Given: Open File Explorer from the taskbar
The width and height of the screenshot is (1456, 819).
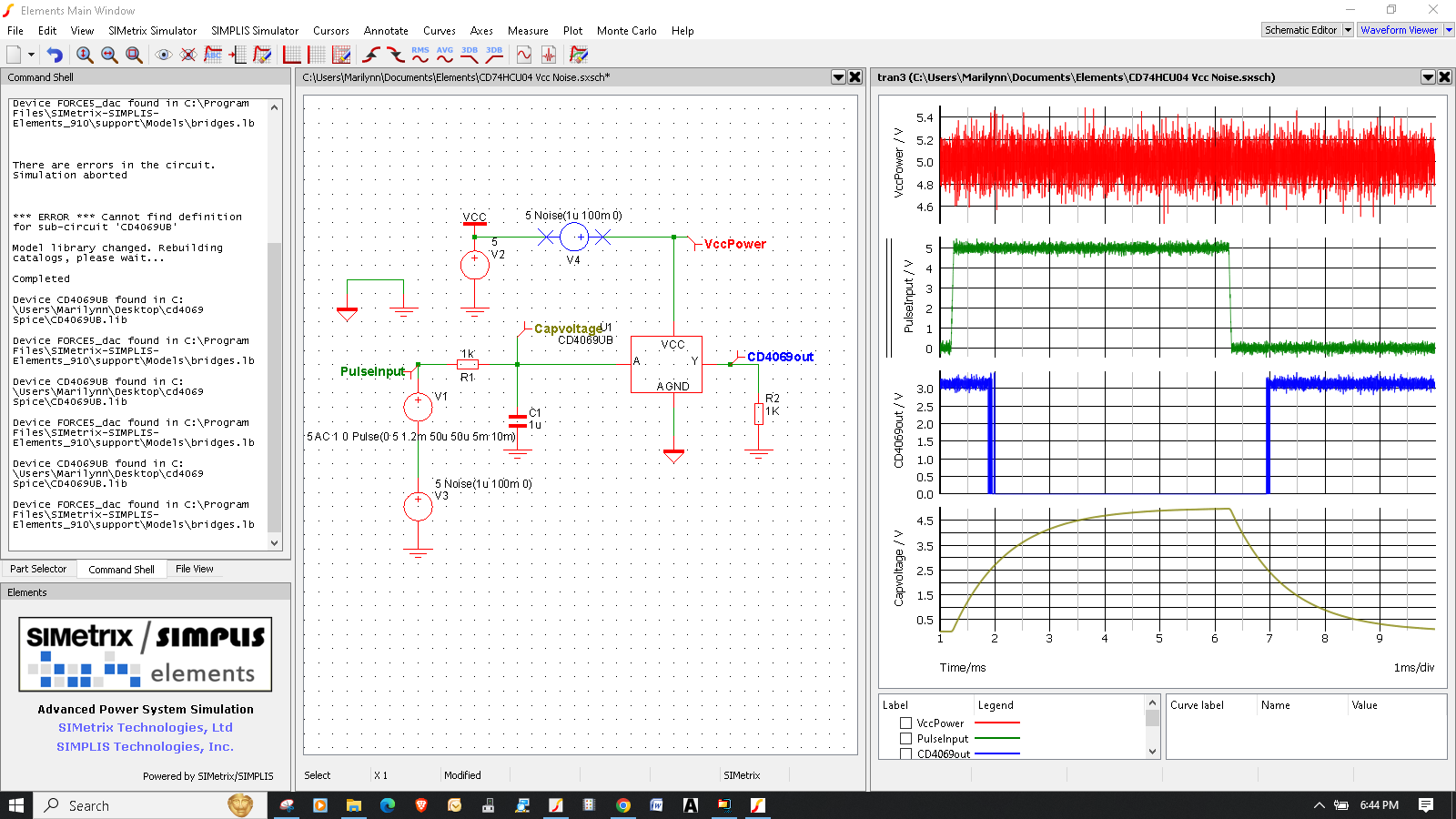Looking at the screenshot, I should coord(354,805).
